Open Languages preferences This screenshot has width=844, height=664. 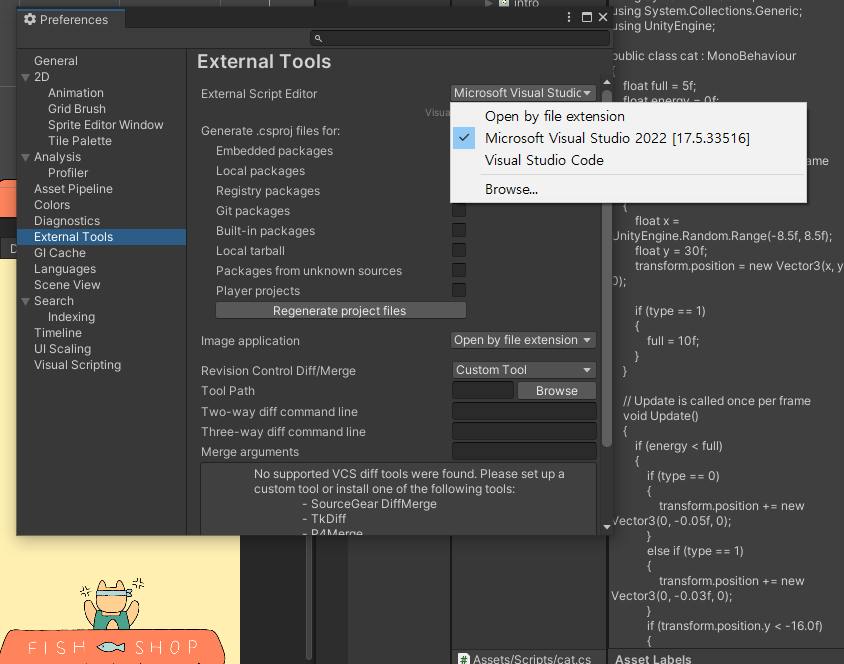click(65, 269)
